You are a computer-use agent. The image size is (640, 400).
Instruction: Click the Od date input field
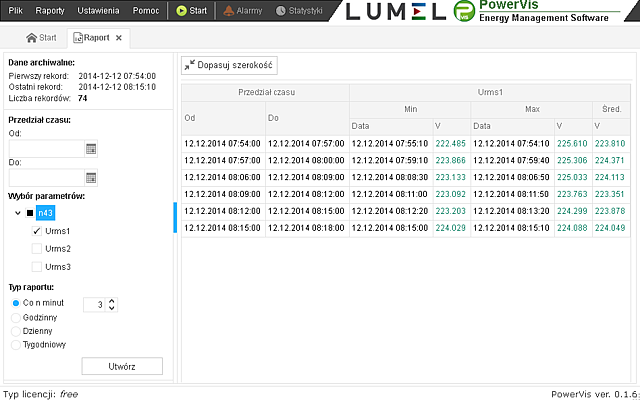point(47,149)
